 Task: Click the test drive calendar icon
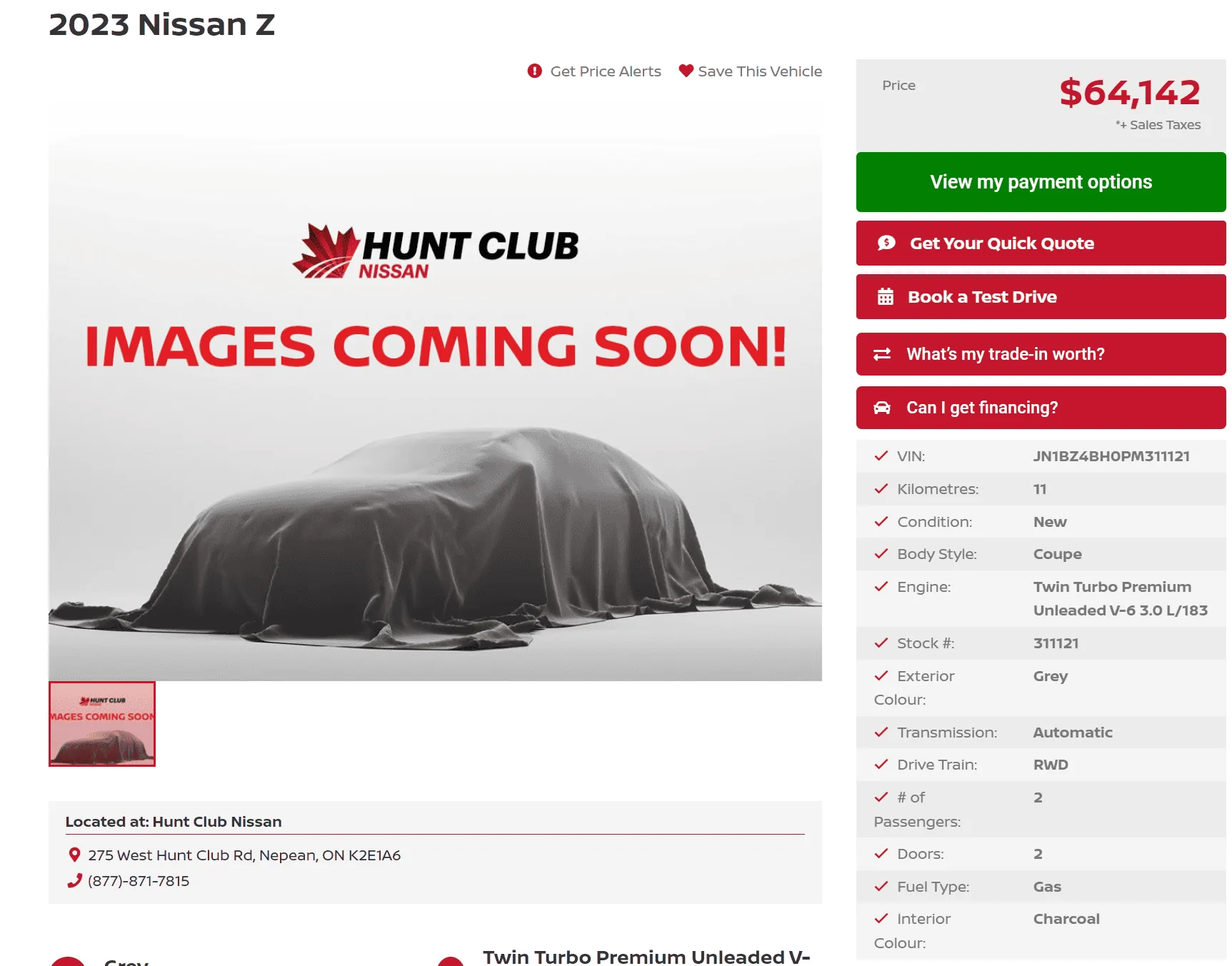coord(886,296)
